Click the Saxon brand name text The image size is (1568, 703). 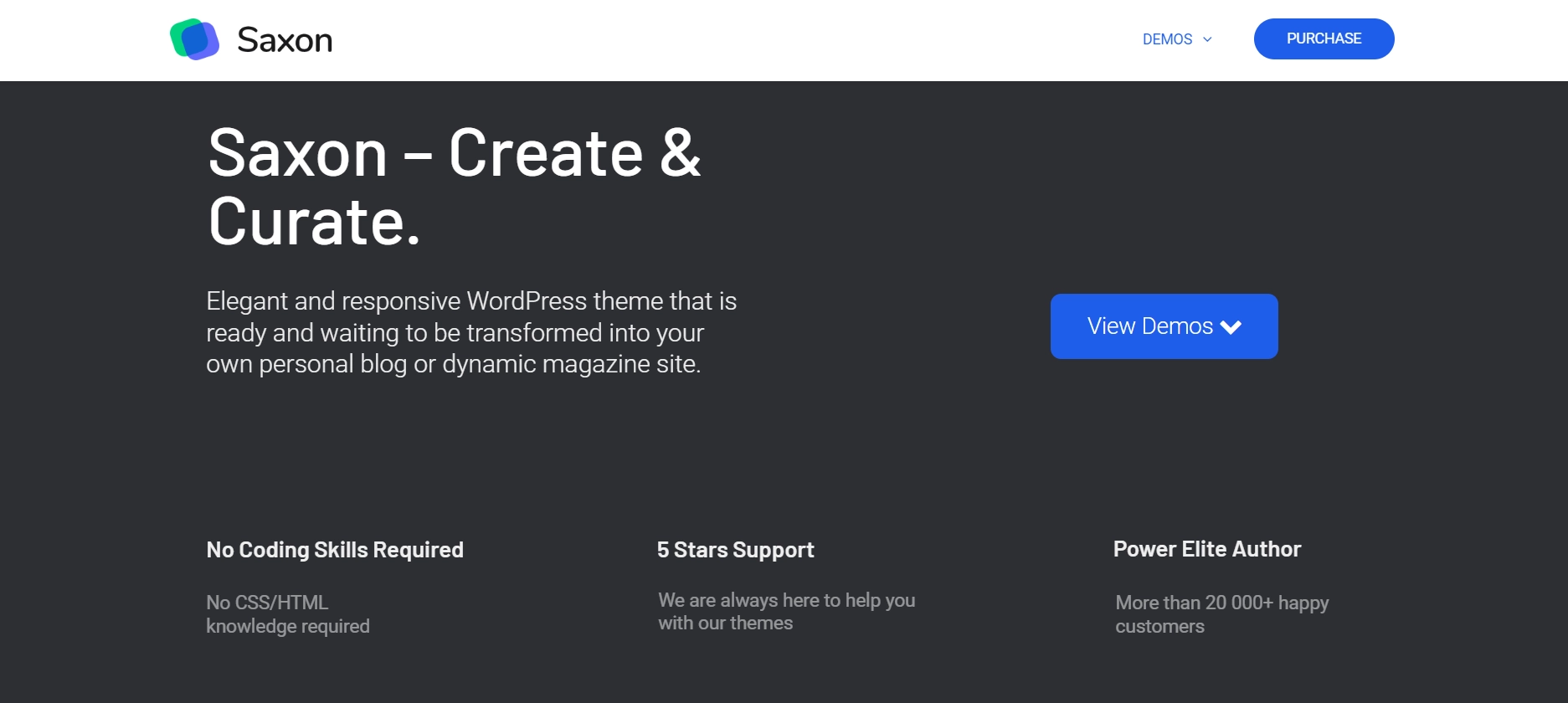285,40
